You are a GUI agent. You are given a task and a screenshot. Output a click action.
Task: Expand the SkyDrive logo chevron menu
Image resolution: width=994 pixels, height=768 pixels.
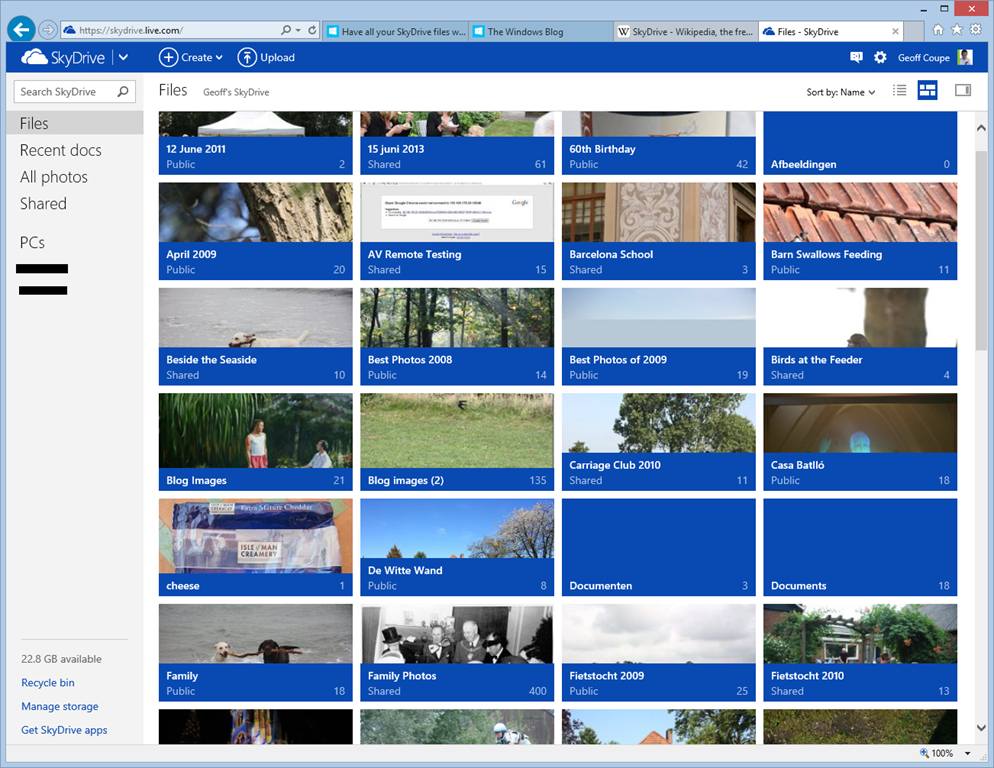point(123,58)
